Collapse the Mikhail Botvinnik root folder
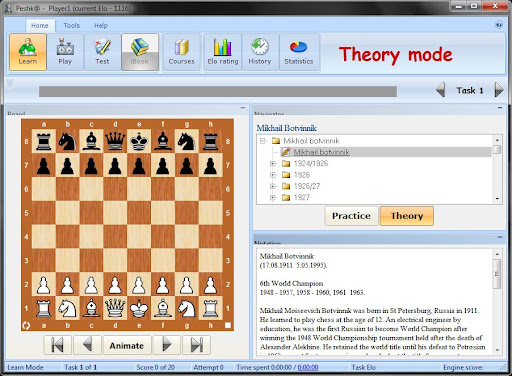This screenshot has width=512, height=376. 263,141
